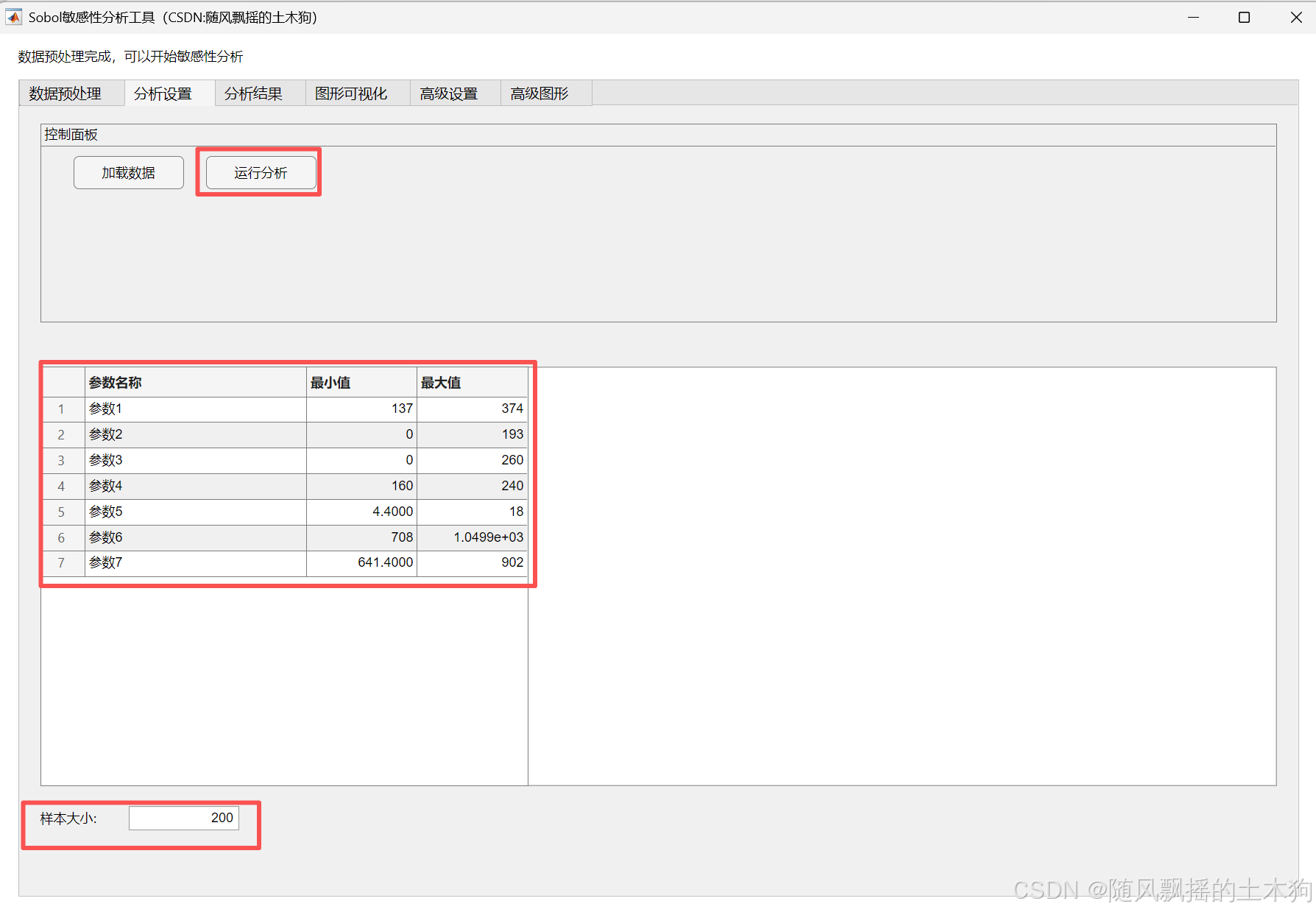The width and height of the screenshot is (1316, 912).
Task: Select the 参数6 name cell
Action: [196, 538]
